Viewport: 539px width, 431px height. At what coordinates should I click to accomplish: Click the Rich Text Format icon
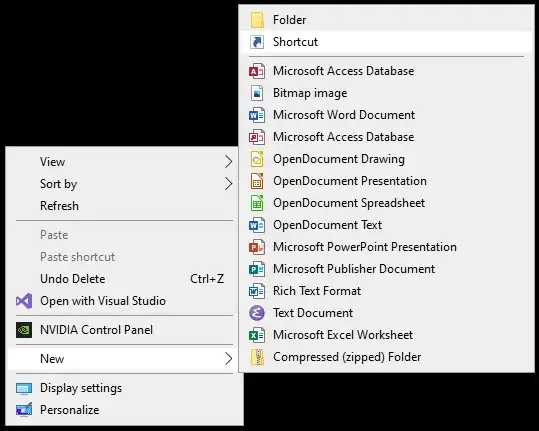257,291
